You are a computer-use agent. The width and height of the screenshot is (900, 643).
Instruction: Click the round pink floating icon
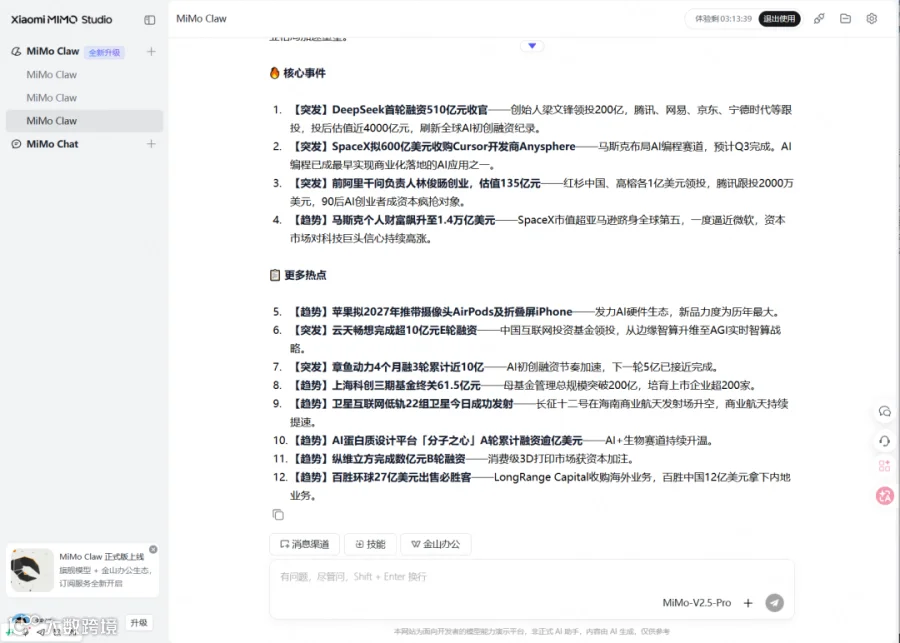point(885,495)
